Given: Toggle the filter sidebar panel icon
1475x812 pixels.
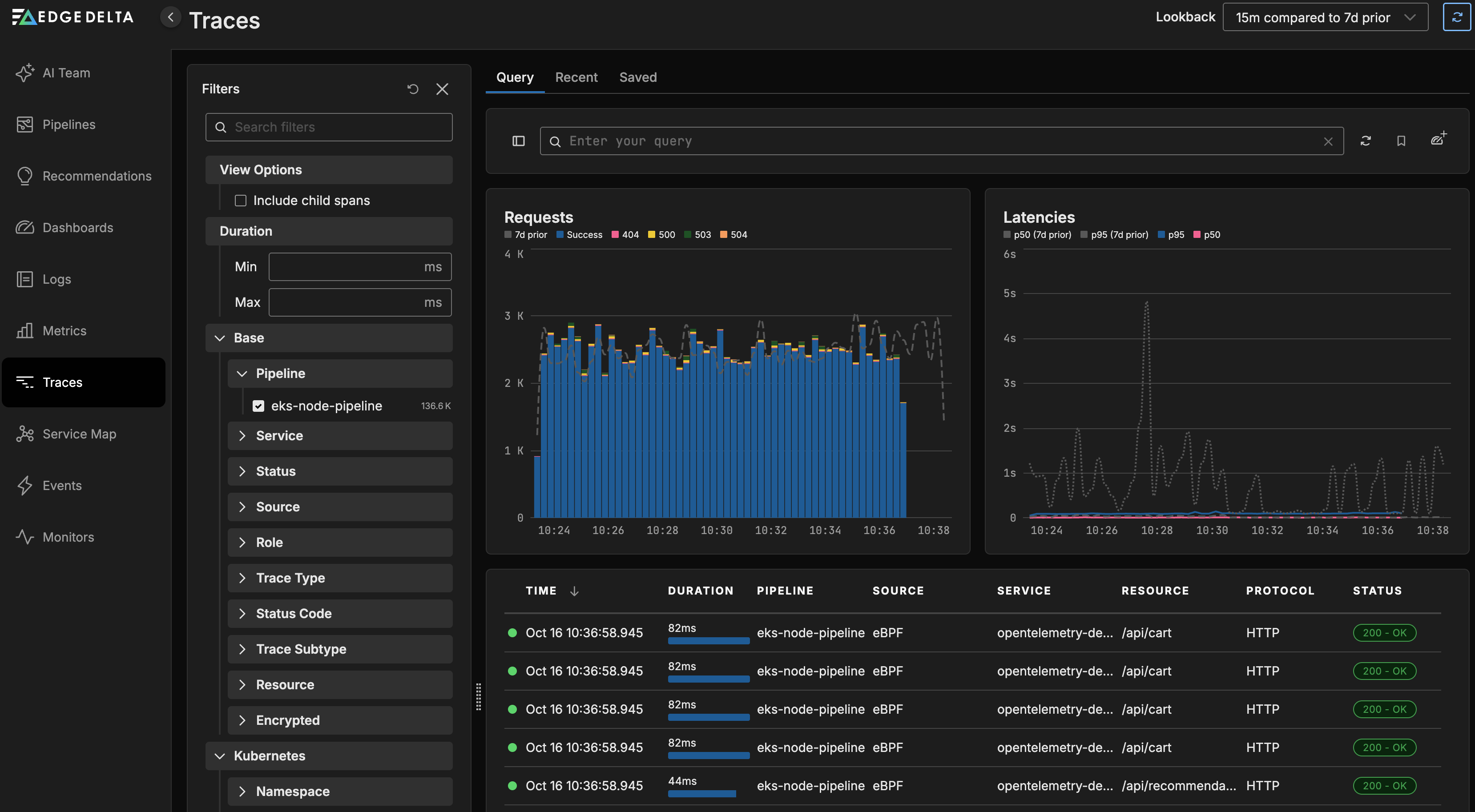Looking at the screenshot, I should click(518, 141).
